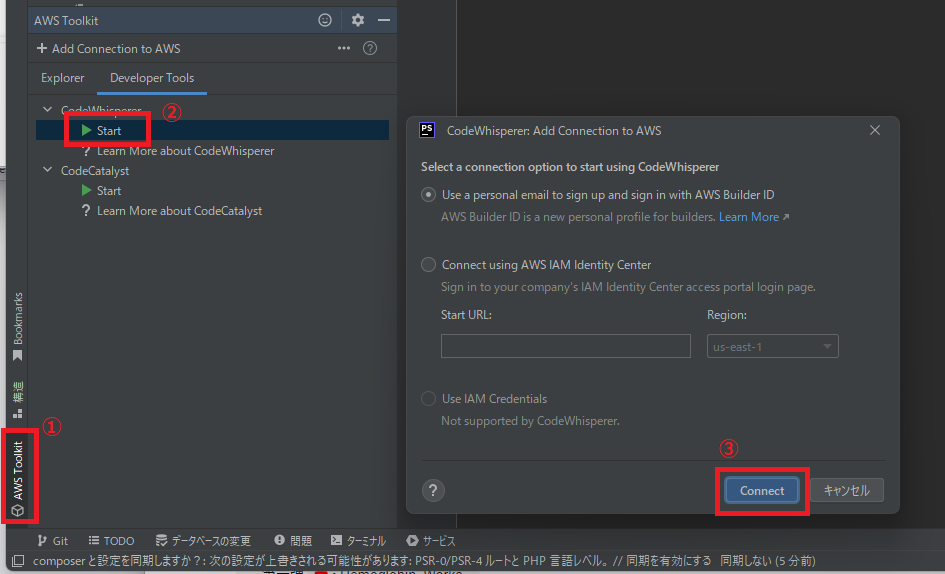Click Add Connection to AWS
The image size is (945, 574).
(x=108, y=48)
